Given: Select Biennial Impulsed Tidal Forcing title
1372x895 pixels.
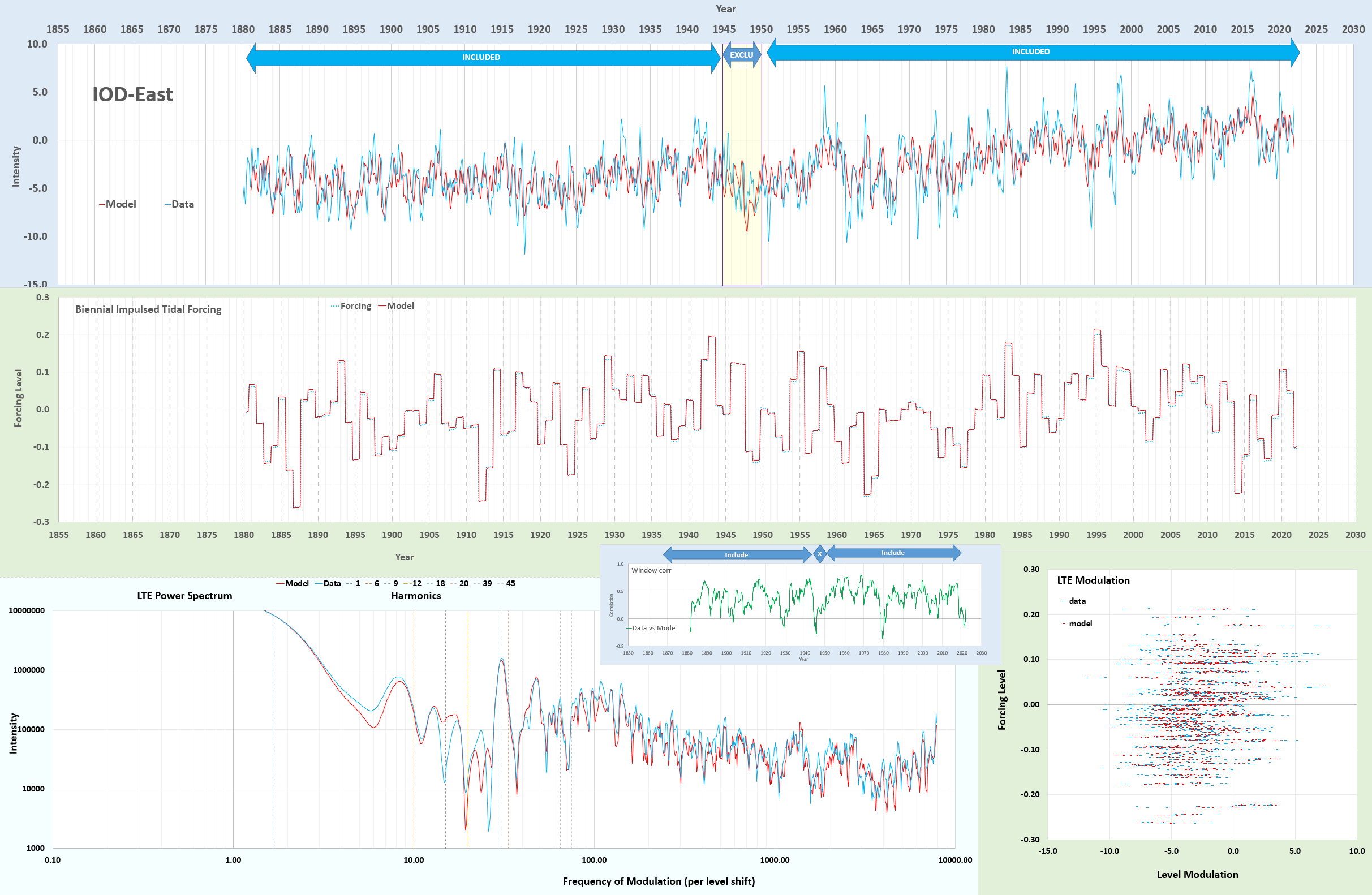Looking at the screenshot, I should (x=148, y=309).
